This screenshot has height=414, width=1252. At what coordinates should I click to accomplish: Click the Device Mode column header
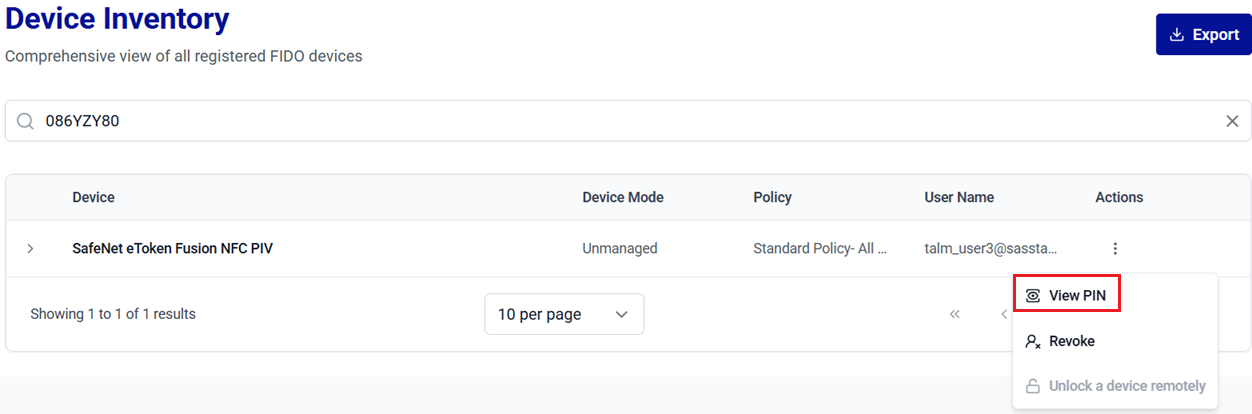coord(622,197)
